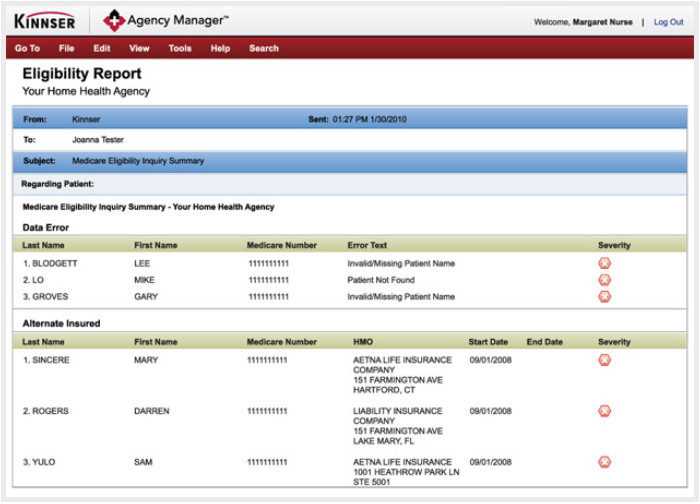Open the View menu
Viewport: 700px width, 504px height.
coord(139,48)
